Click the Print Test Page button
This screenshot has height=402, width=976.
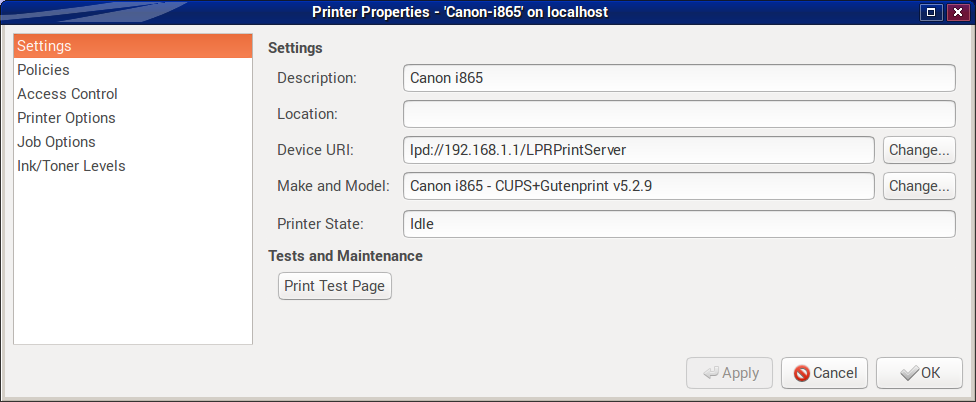[x=335, y=286]
